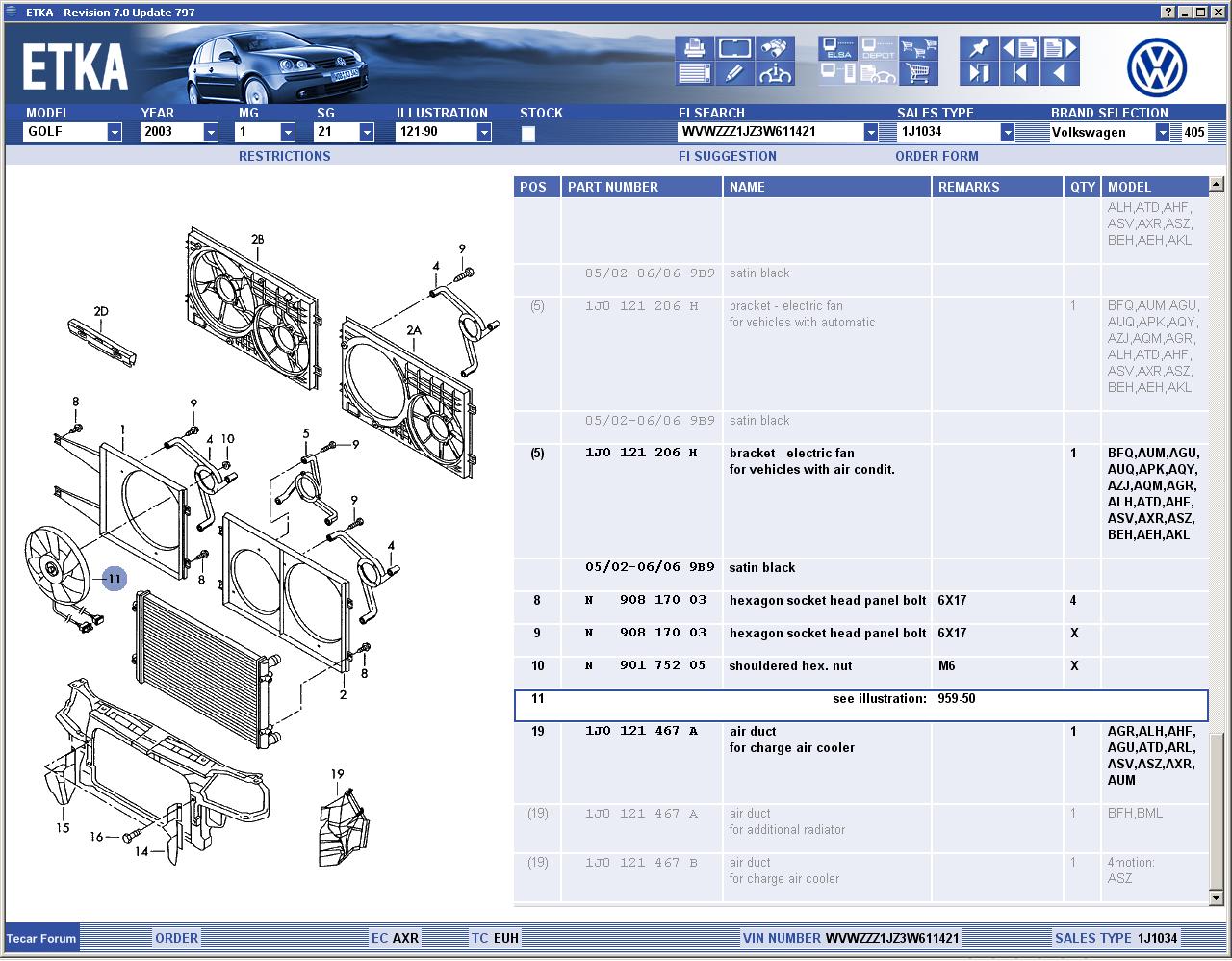Click the parts list icon below printer
The height and width of the screenshot is (961, 1232).
[694, 73]
